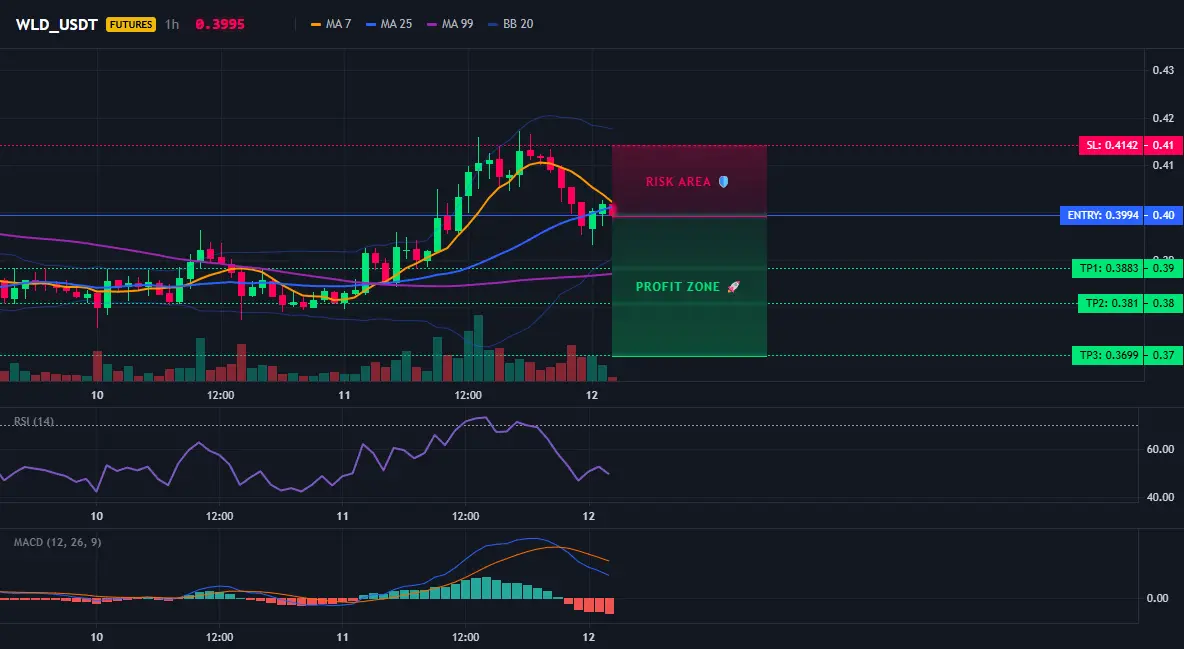Image resolution: width=1184 pixels, height=649 pixels.
Task: Click the TP3: 0.3699 target label
Action: click(1108, 355)
